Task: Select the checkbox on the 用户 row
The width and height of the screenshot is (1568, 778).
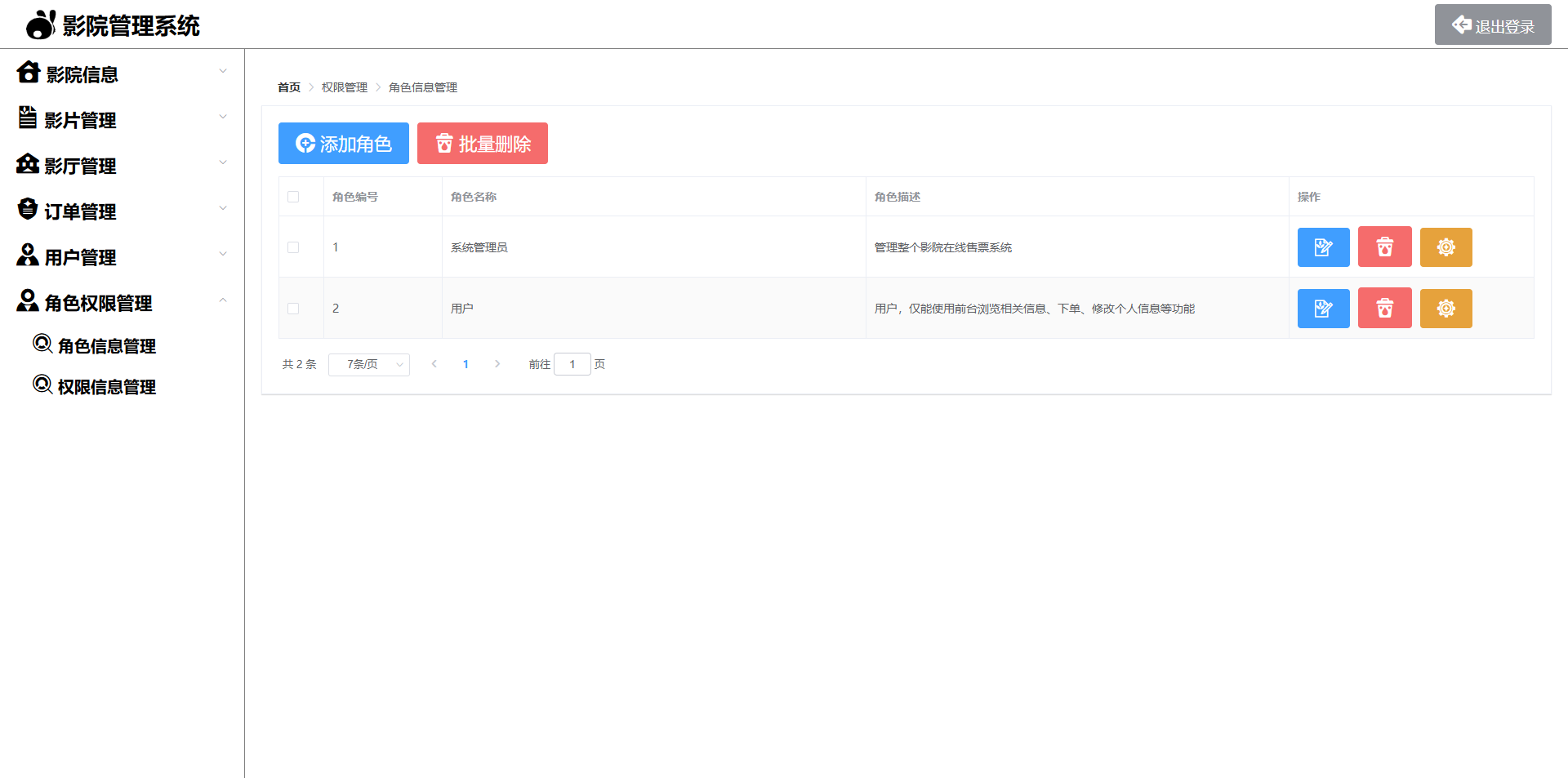Action: tap(293, 308)
